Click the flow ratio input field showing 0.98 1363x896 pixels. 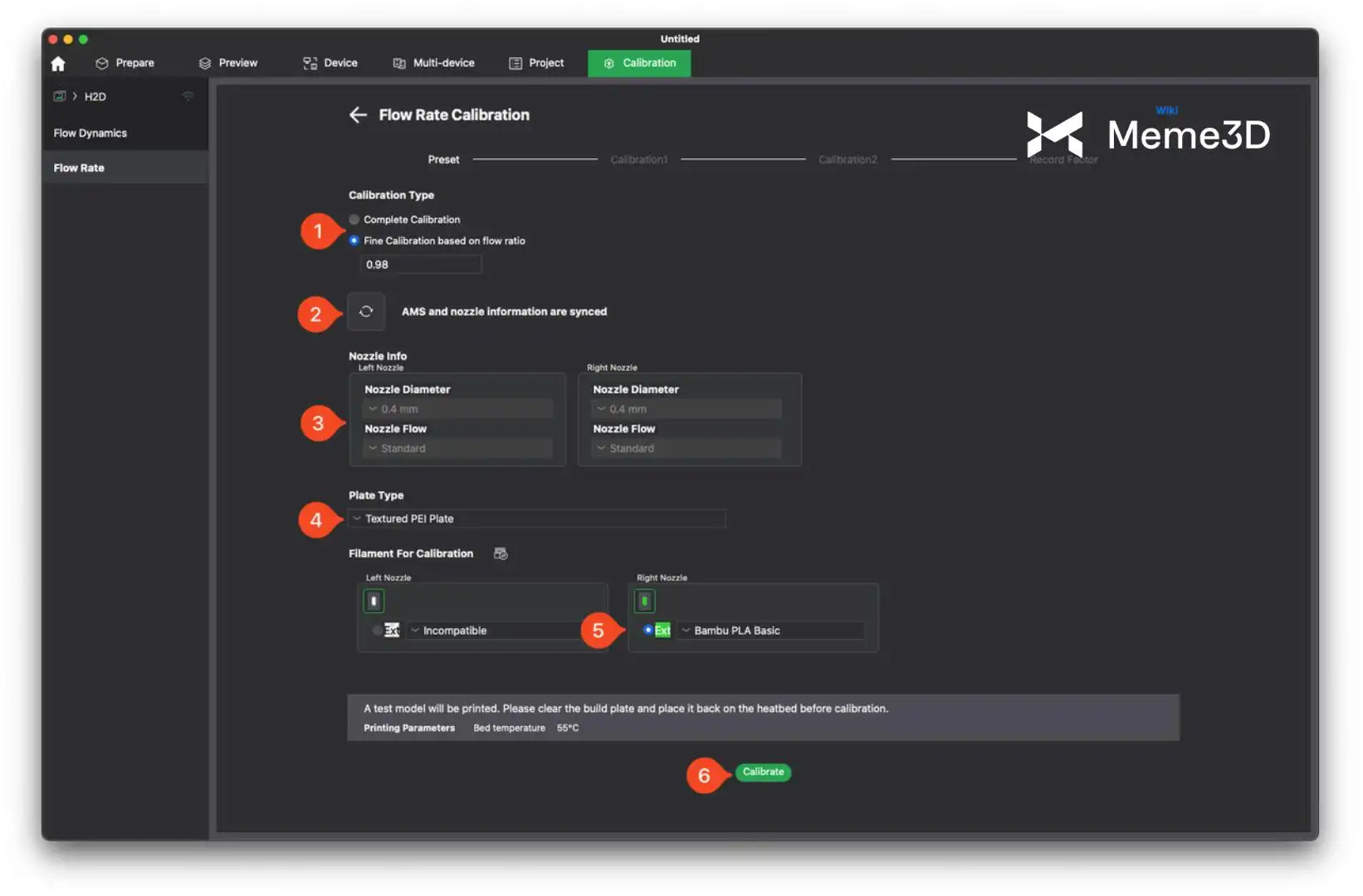(x=421, y=265)
